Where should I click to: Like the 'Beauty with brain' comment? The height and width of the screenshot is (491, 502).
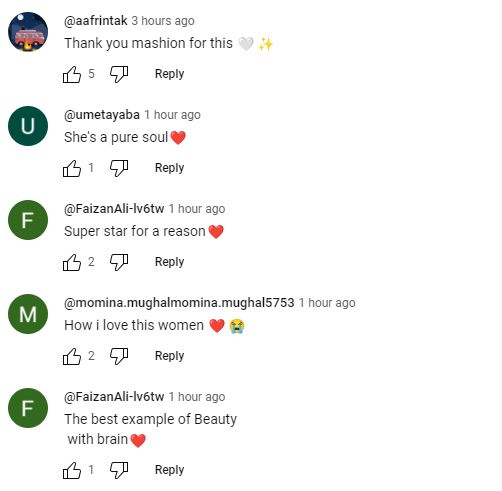pyautogui.click(x=72, y=470)
